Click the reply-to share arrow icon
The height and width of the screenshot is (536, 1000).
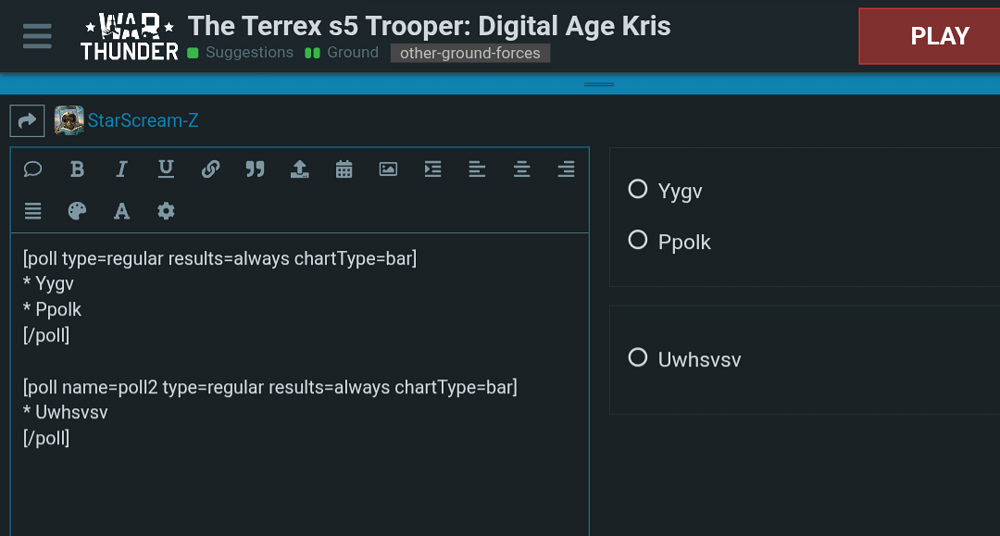click(27, 121)
